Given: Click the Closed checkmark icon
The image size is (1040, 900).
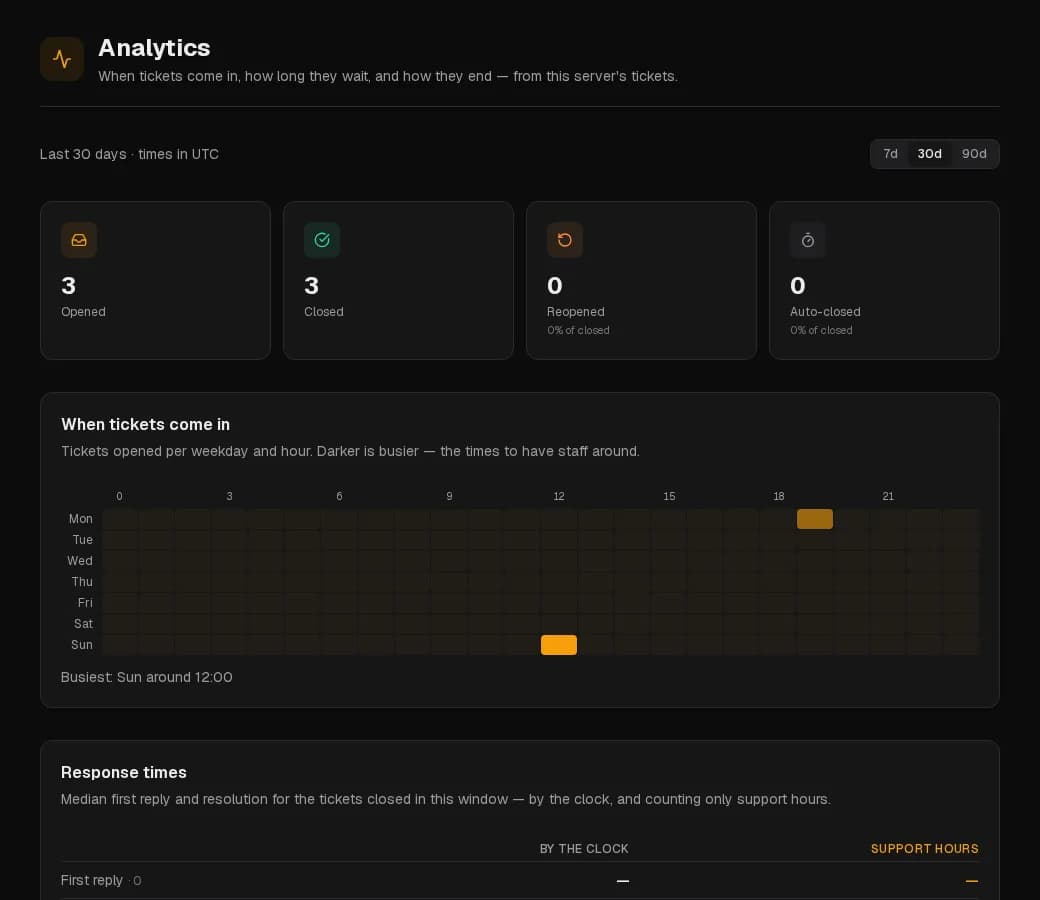Looking at the screenshot, I should 322,240.
